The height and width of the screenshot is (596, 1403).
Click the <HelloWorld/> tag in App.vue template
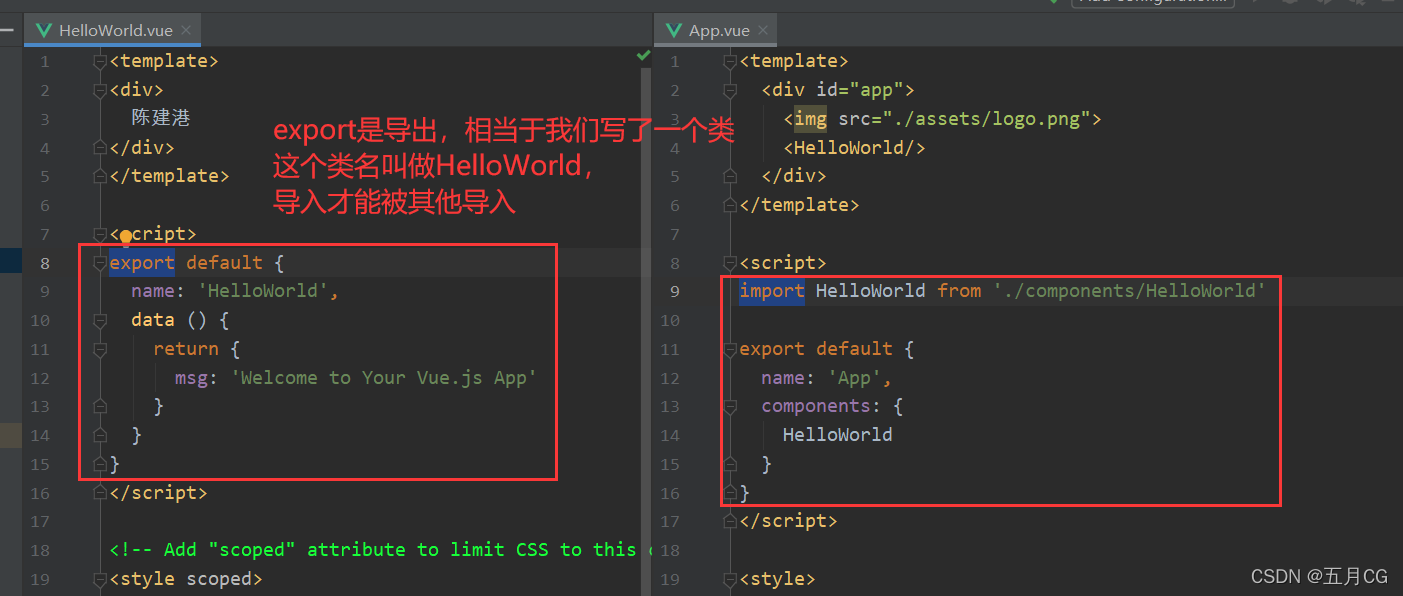pyautogui.click(x=854, y=148)
